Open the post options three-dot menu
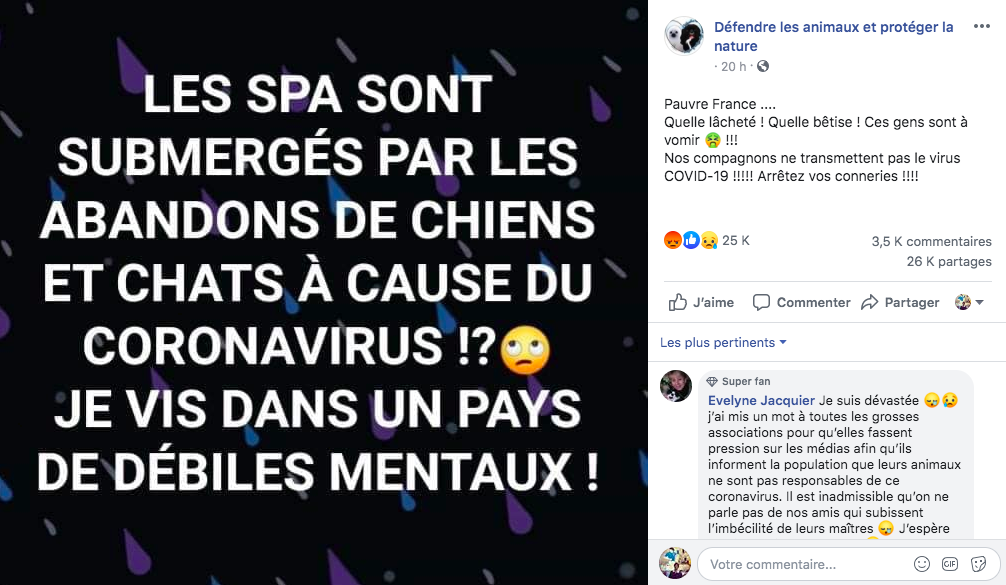Viewport: 1006px width, 585px height. [x=982, y=26]
